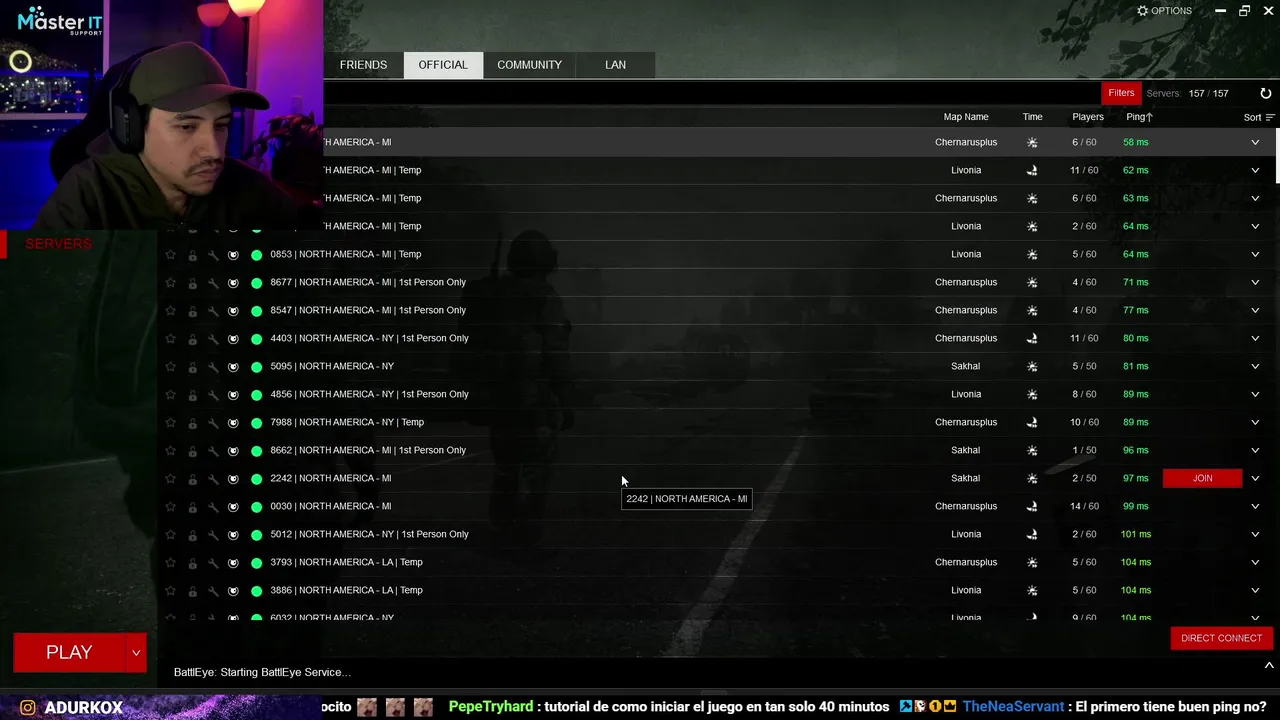Expand chevron next to JOIN for server 2242
The width and height of the screenshot is (1280, 720).
click(x=1255, y=478)
